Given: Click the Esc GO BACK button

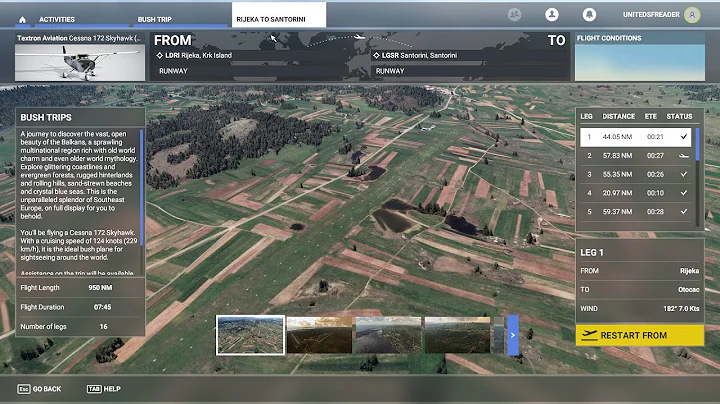Looking at the screenshot, I should pos(39,389).
